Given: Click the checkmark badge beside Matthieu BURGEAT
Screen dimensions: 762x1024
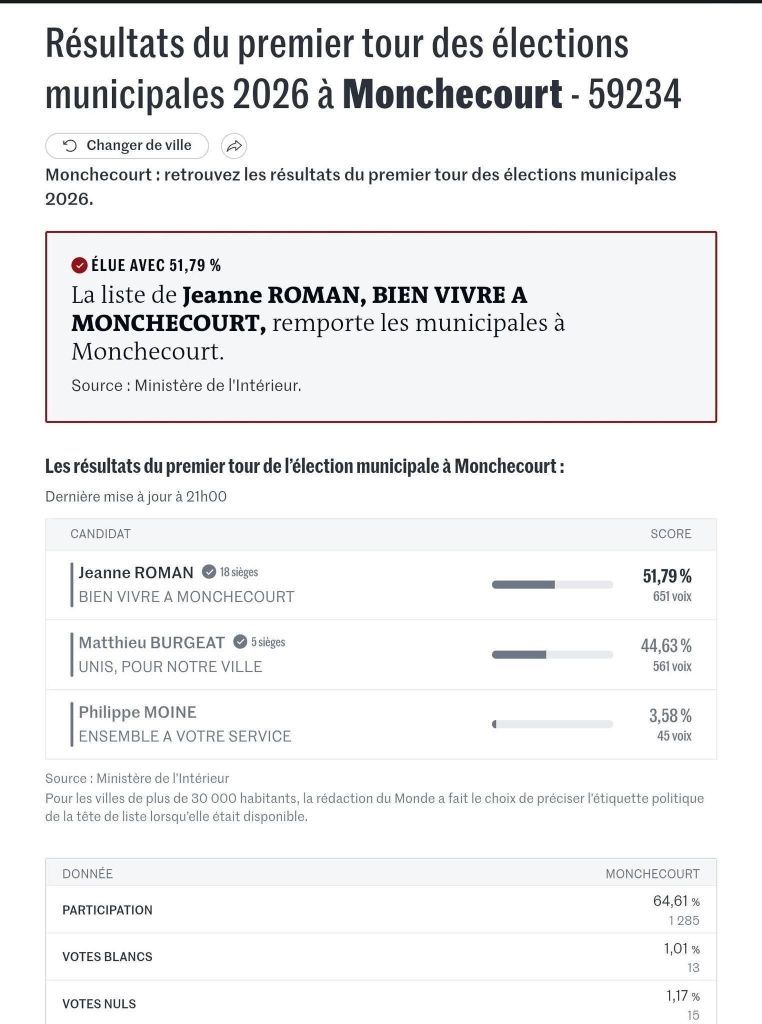Looking at the screenshot, I should [240, 642].
